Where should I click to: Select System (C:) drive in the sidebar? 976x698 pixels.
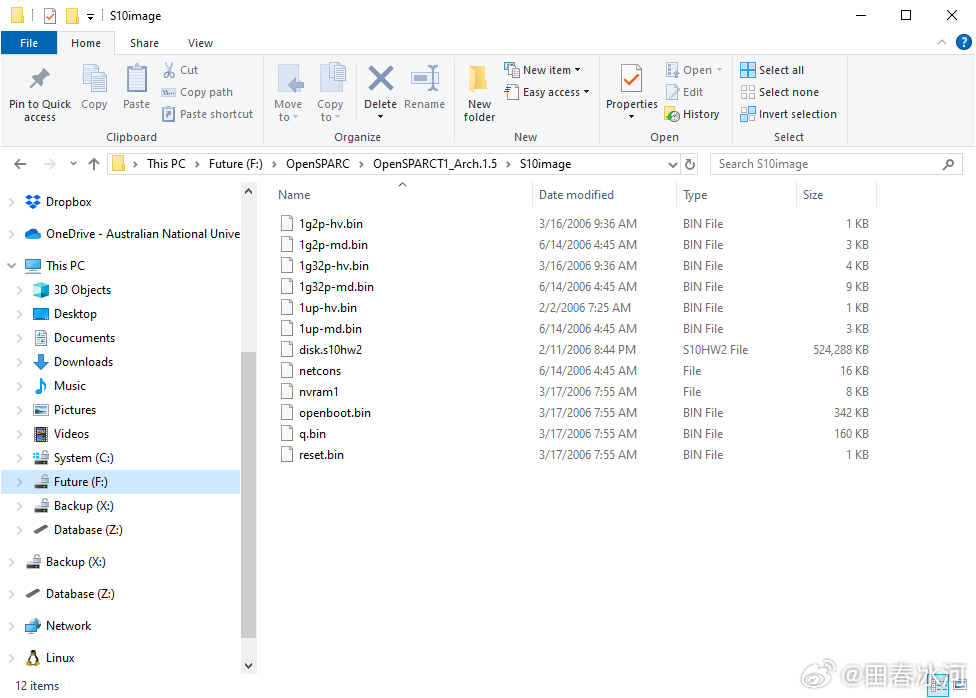click(x=83, y=458)
